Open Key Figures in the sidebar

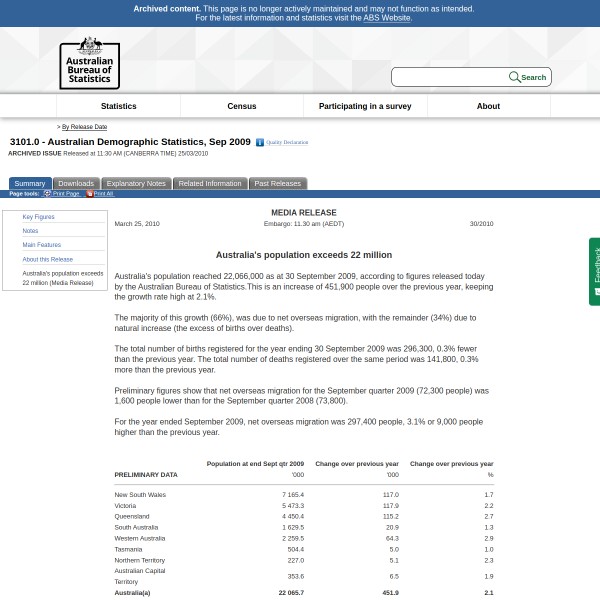39,217
